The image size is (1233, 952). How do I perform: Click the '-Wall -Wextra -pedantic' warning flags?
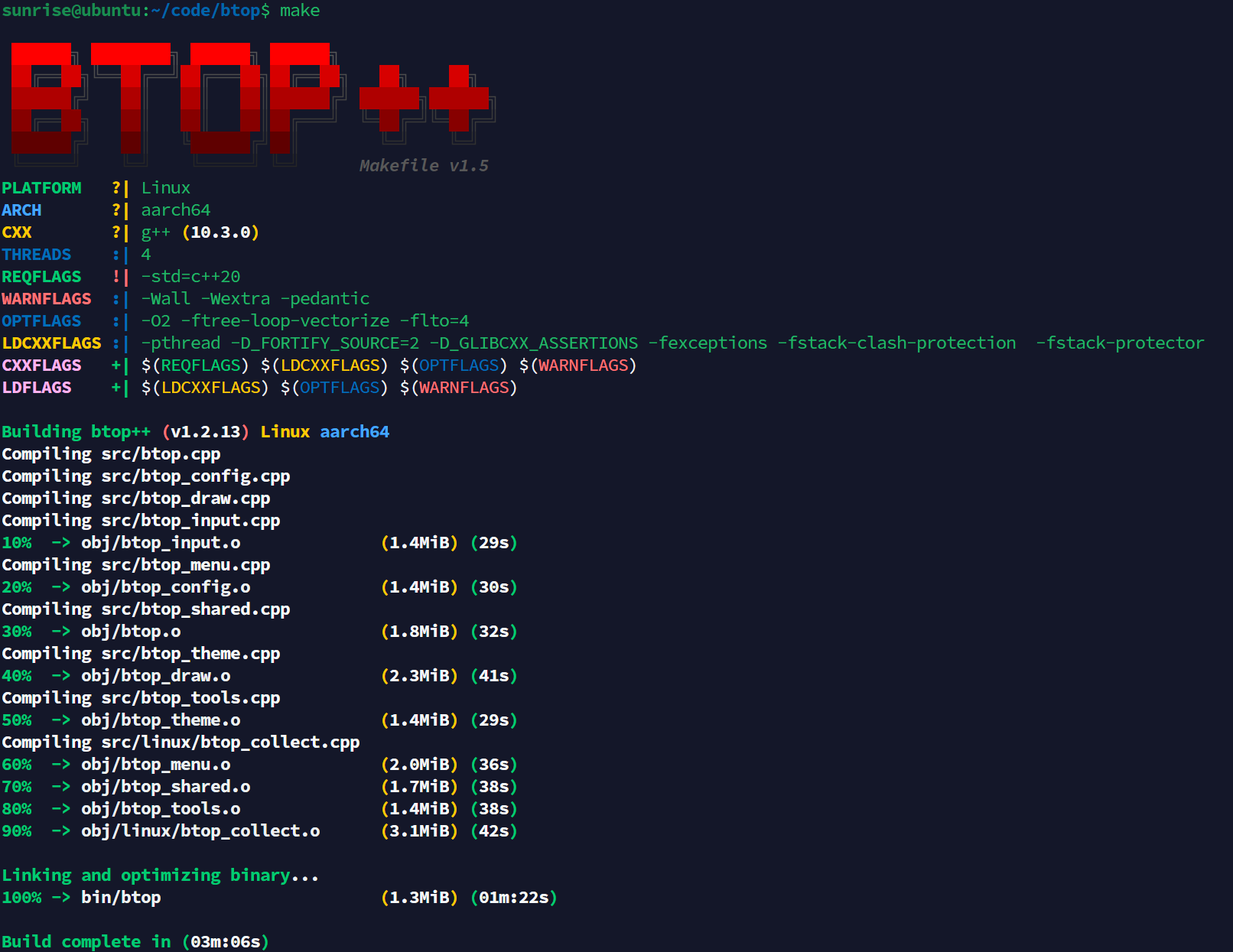click(x=255, y=299)
